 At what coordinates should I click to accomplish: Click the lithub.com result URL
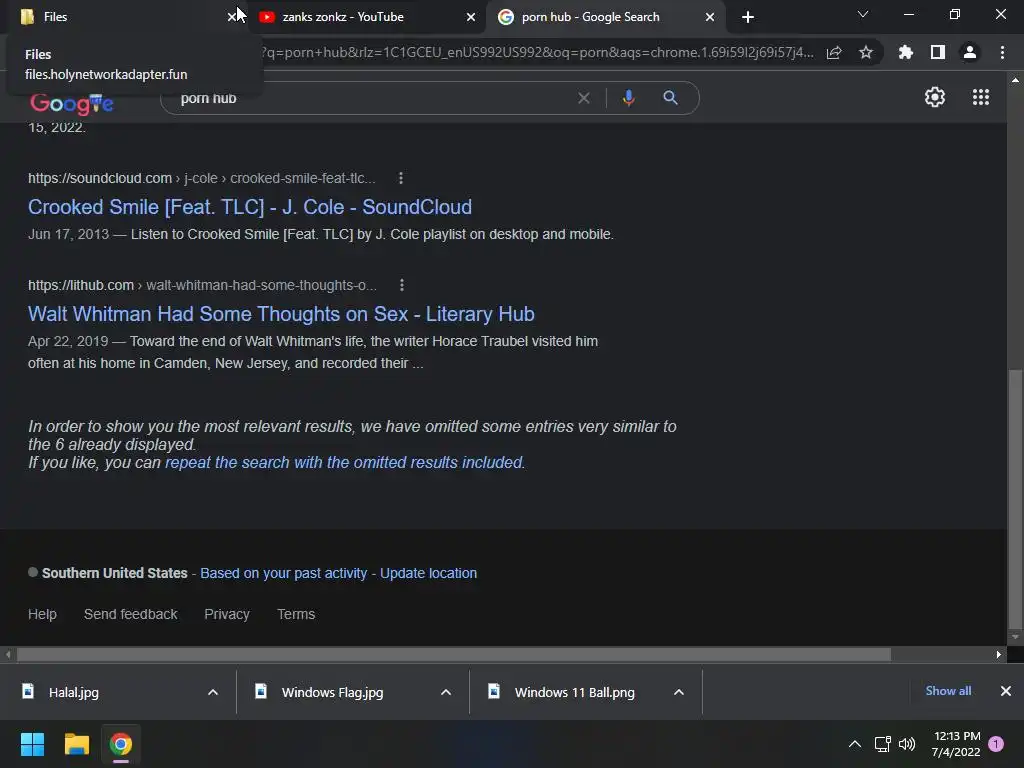pos(202,285)
